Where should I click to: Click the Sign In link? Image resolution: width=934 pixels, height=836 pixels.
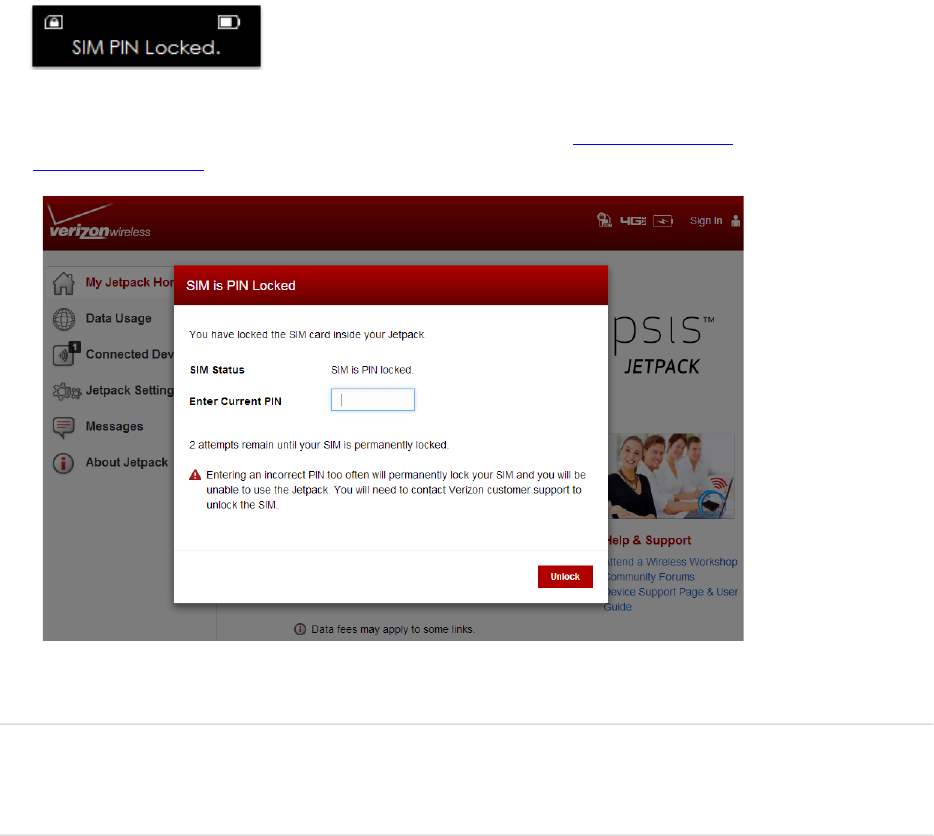(706, 220)
